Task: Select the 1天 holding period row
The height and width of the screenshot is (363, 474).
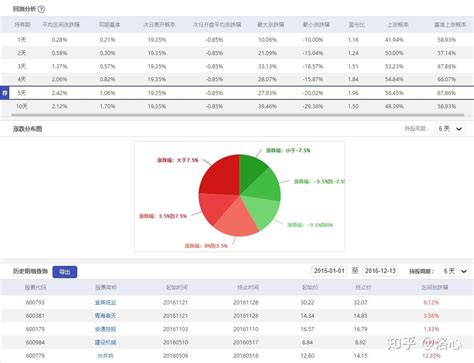Action: 237,40
